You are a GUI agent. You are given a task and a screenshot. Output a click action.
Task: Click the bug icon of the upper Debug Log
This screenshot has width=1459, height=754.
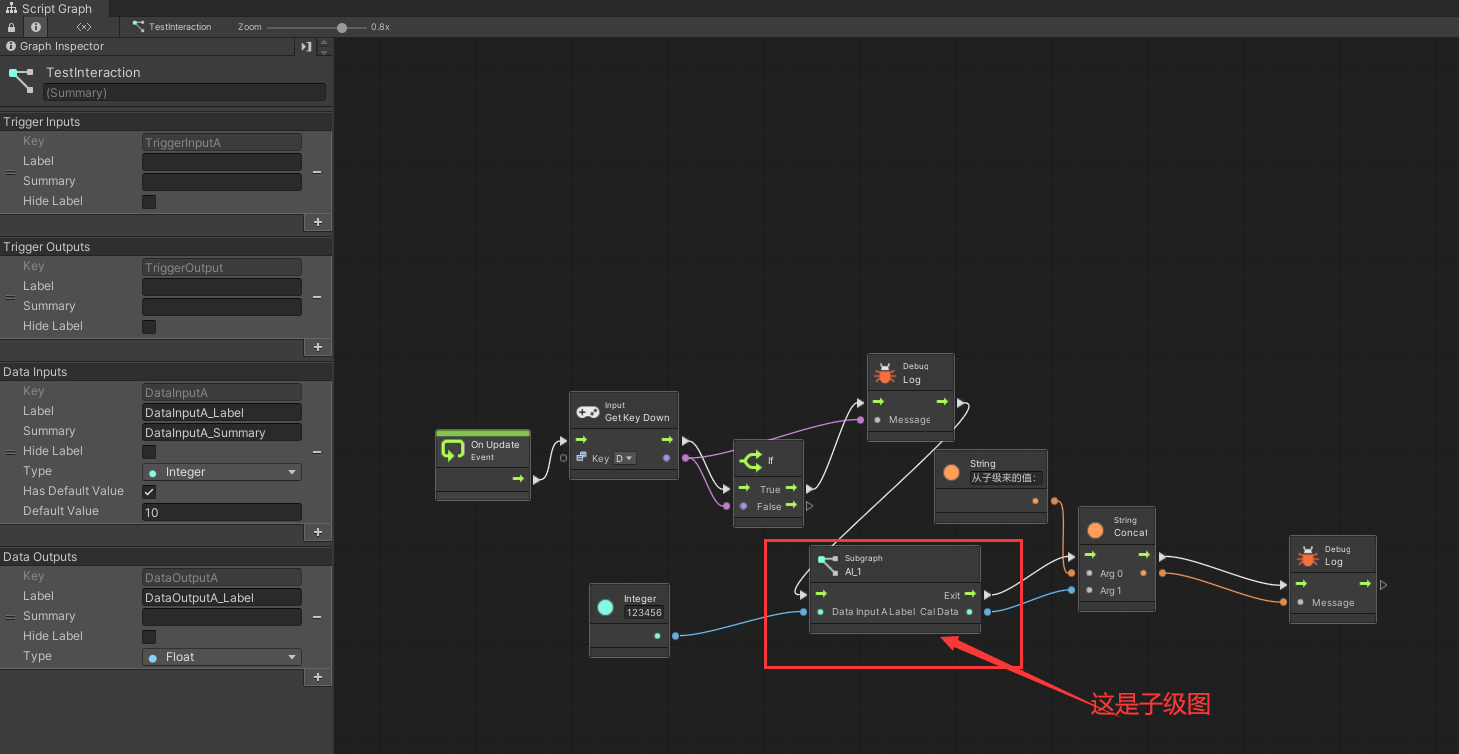pos(884,373)
